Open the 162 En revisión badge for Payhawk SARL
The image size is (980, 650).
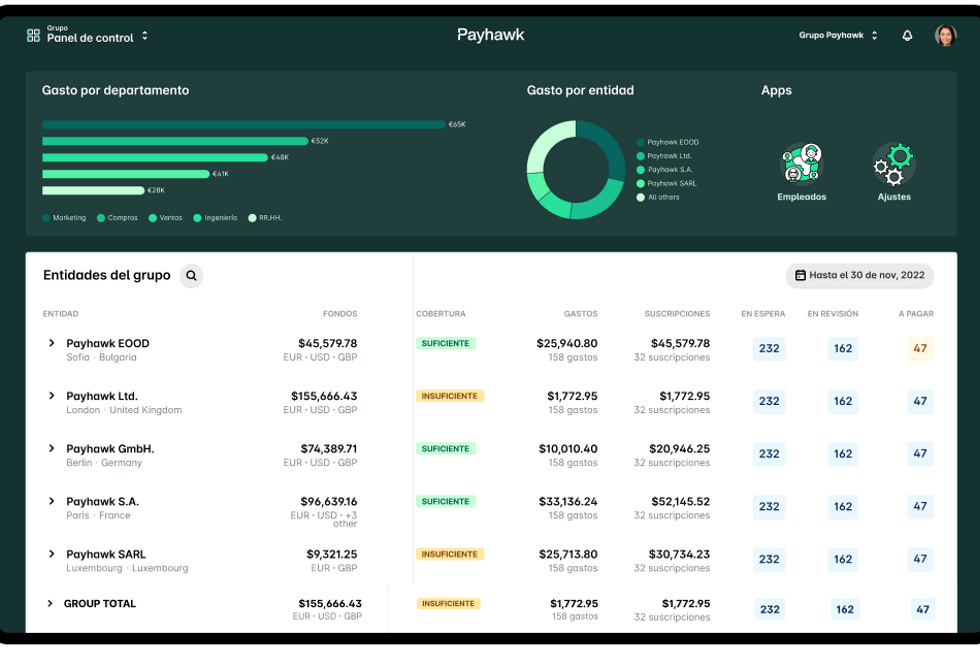pyautogui.click(x=842, y=559)
